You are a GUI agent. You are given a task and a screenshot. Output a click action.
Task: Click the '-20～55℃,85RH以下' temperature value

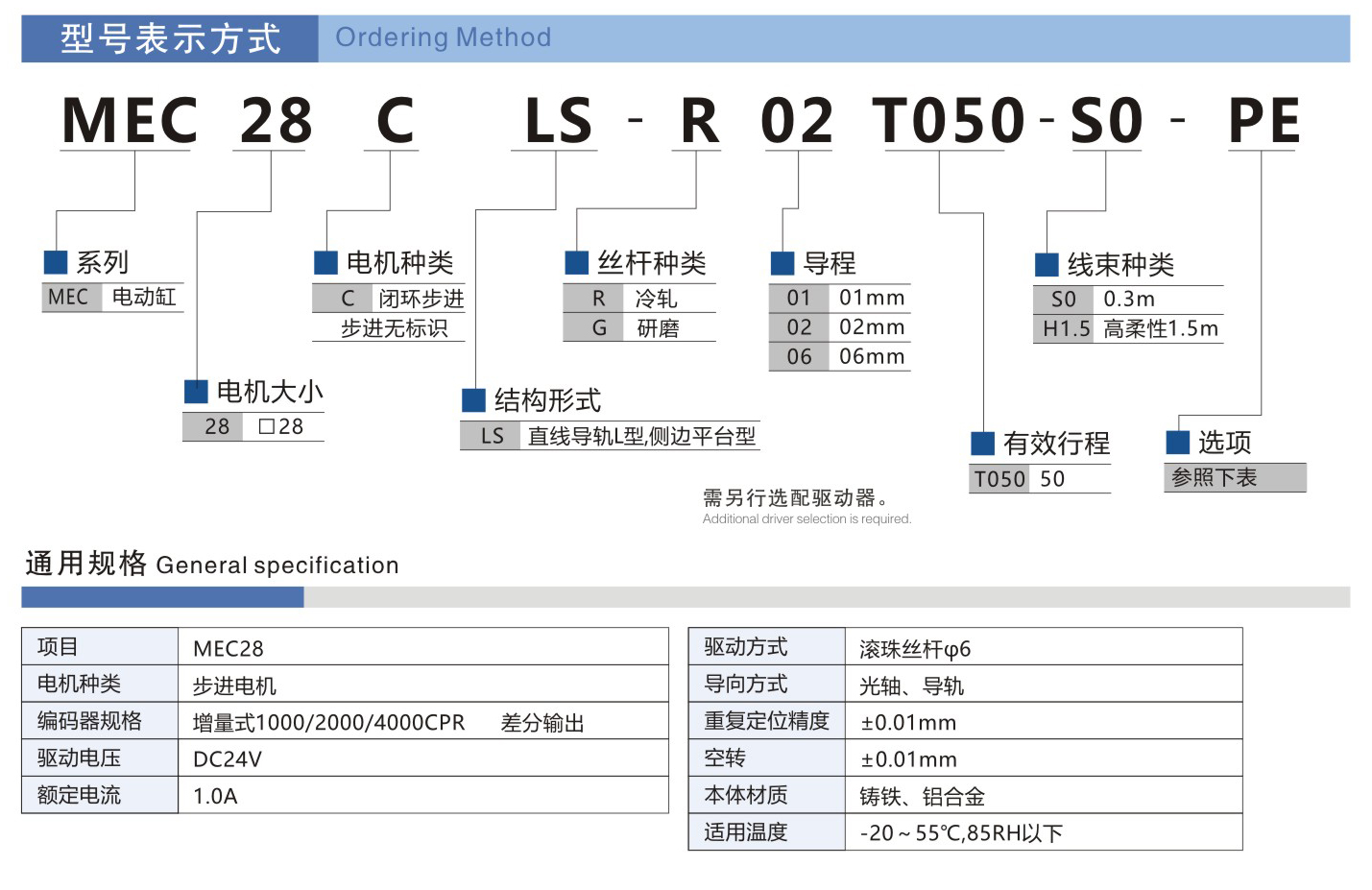click(961, 832)
